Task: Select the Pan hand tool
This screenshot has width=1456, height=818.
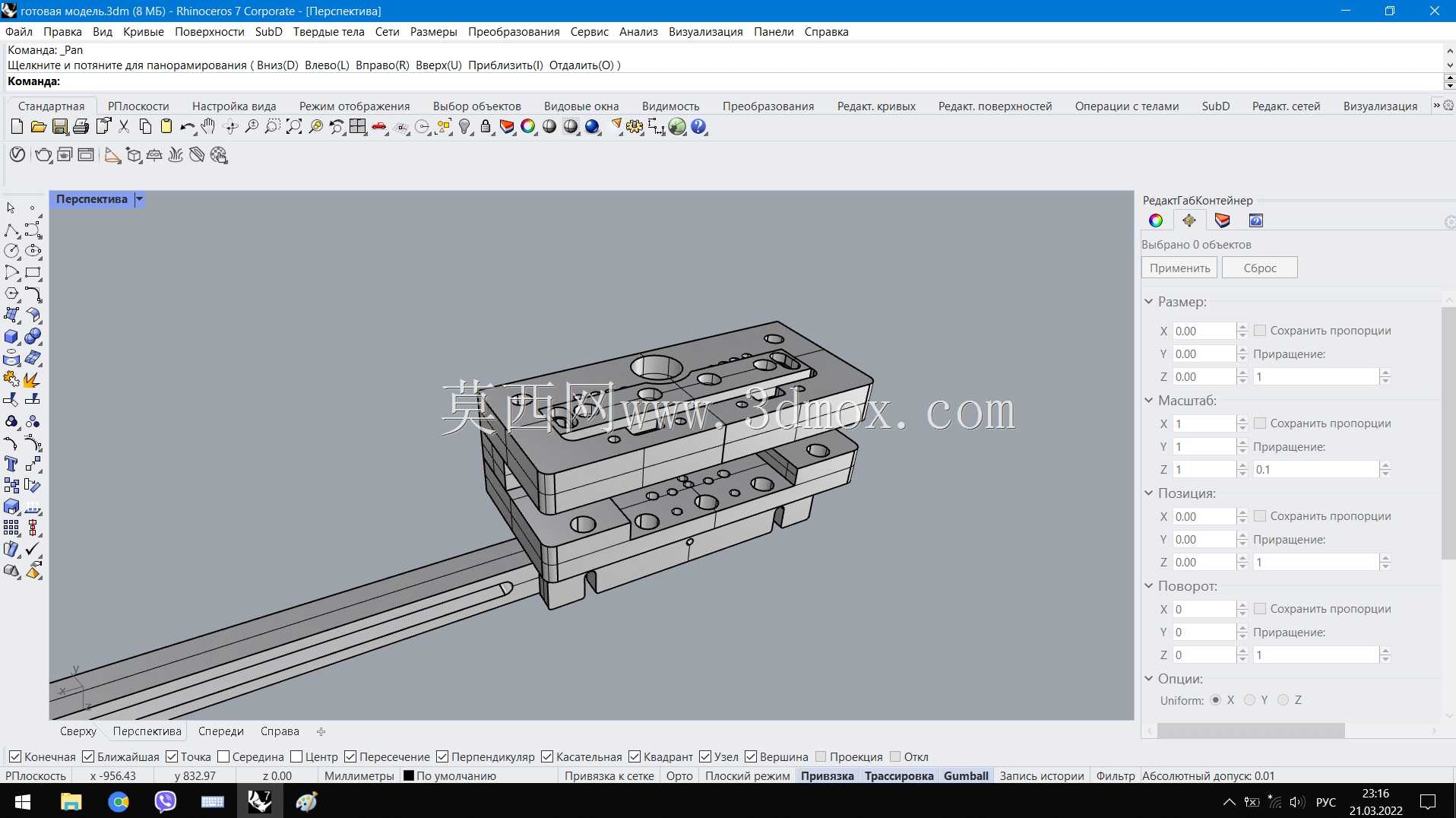Action: pyautogui.click(x=208, y=127)
